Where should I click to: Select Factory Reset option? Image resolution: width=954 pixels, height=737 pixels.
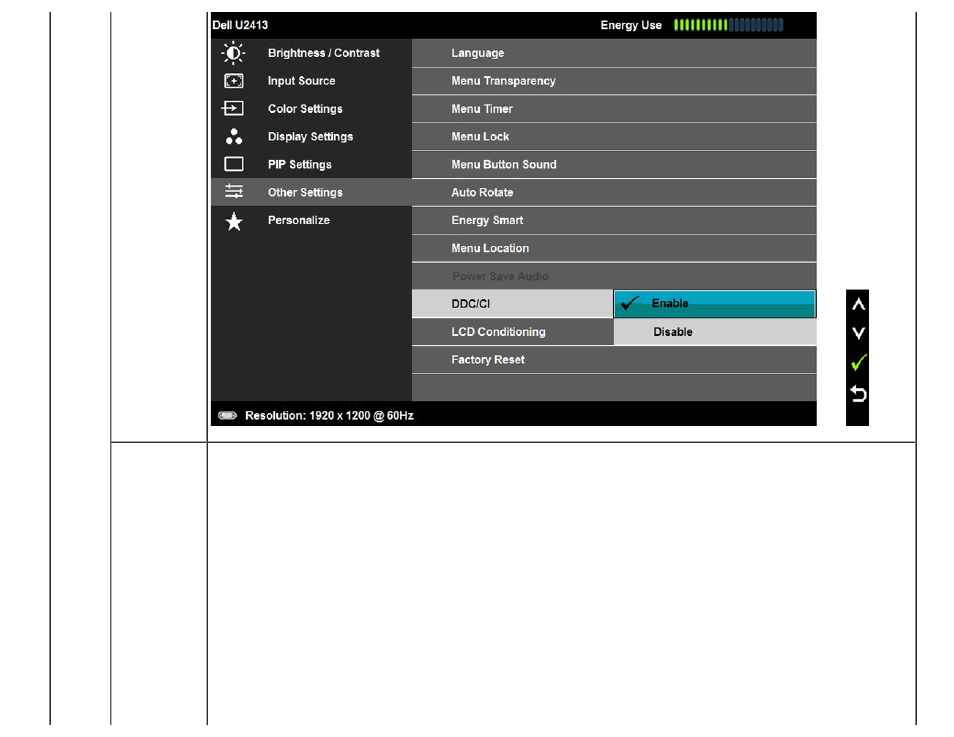(x=614, y=360)
